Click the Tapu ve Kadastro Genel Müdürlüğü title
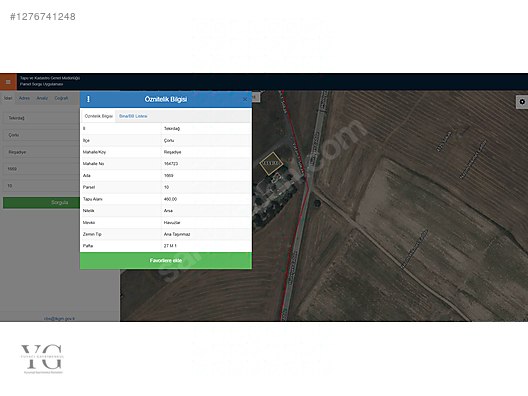Image resolution: width=528 pixels, height=396 pixels. (50, 78)
